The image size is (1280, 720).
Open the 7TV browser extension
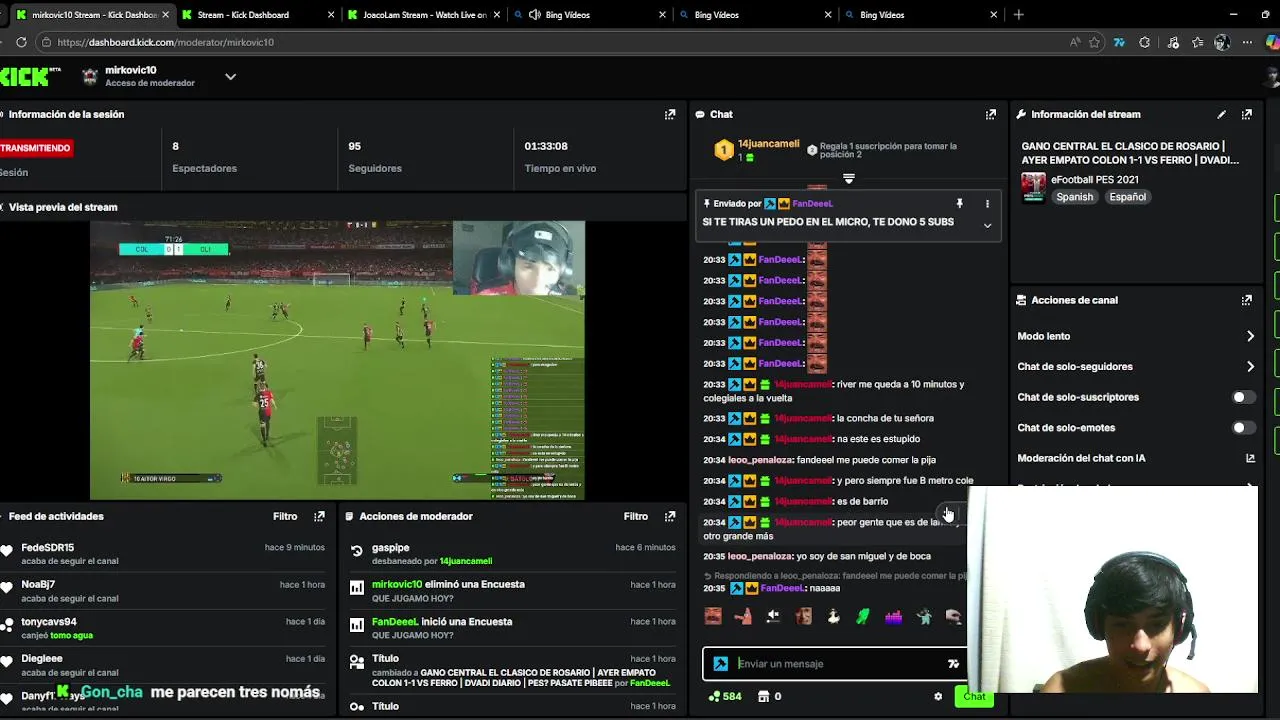point(1119,42)
